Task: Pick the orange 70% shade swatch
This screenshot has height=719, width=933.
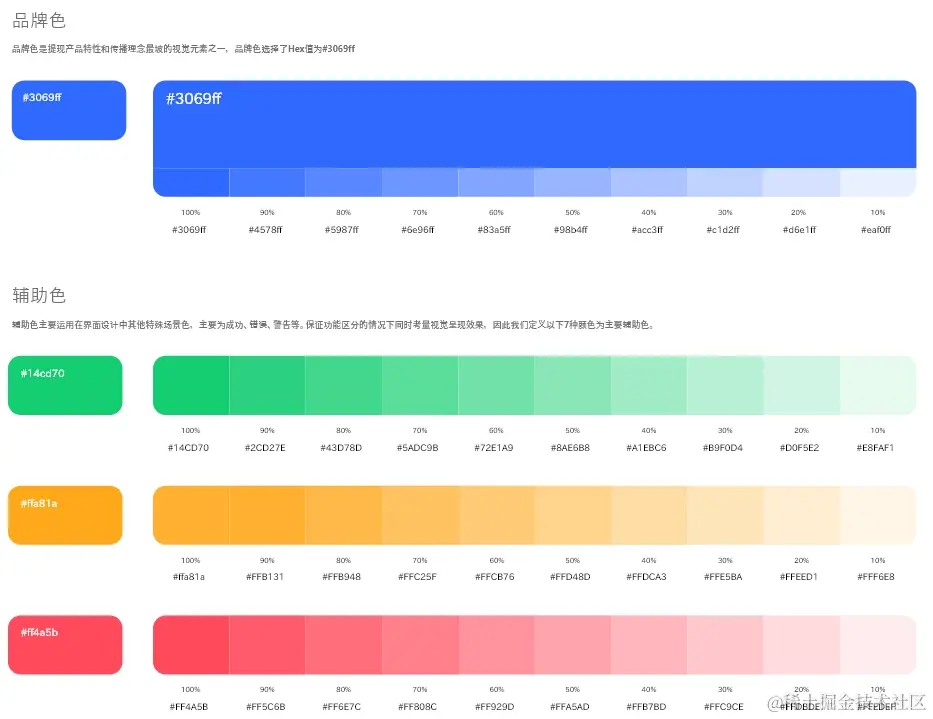Action: (420, 515)
